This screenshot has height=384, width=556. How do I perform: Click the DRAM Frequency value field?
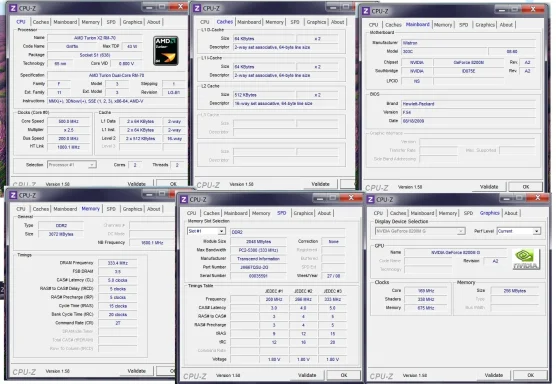(117, 263)
